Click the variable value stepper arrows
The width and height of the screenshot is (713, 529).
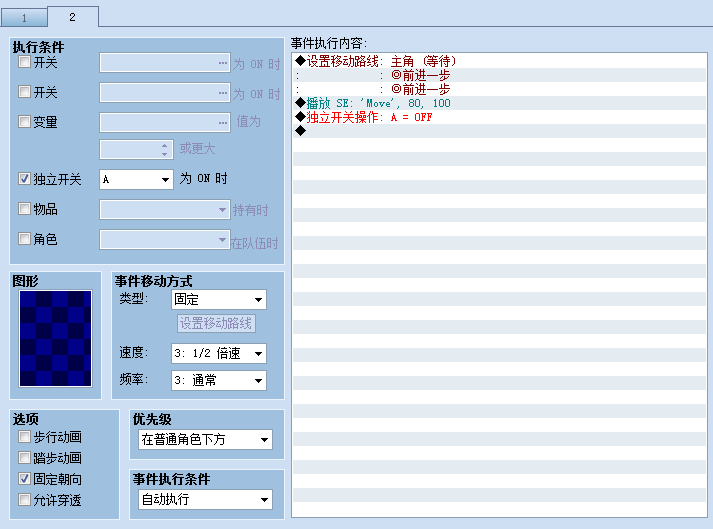(165, 149)
